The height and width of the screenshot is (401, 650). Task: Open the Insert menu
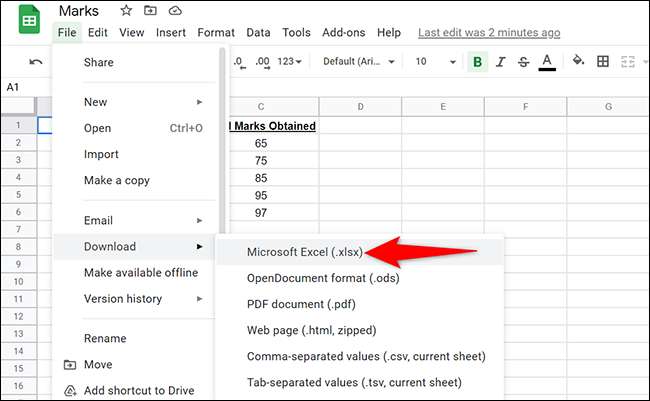(171, 32)
